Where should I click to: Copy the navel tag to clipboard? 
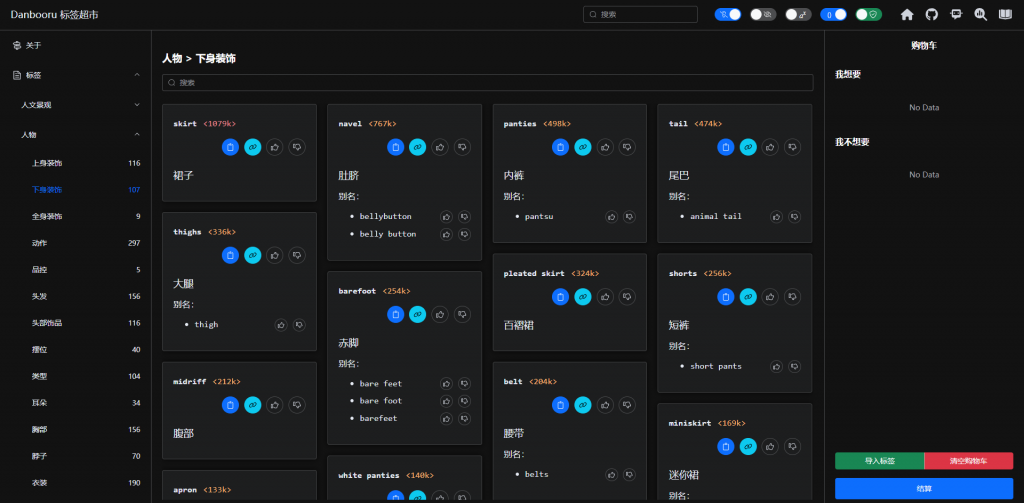coord(395,147)
